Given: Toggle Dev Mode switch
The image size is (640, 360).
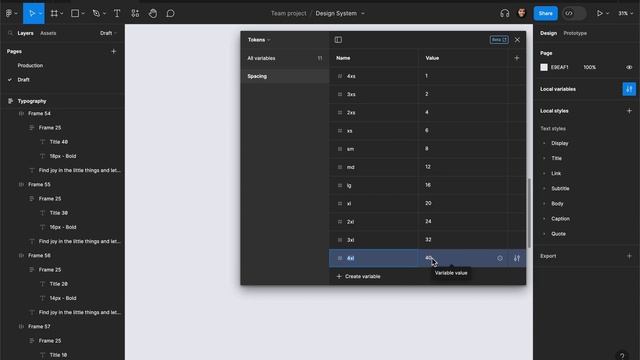Looking at the screenshot, I should click(573, 13).
